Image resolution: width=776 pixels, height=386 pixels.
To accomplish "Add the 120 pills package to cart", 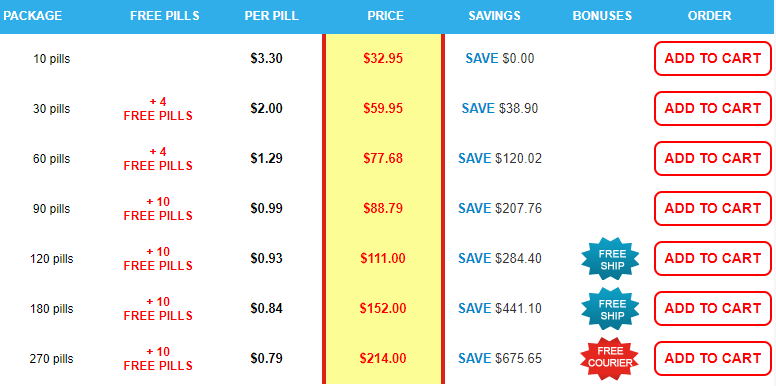I will click(x=713, y=258).
